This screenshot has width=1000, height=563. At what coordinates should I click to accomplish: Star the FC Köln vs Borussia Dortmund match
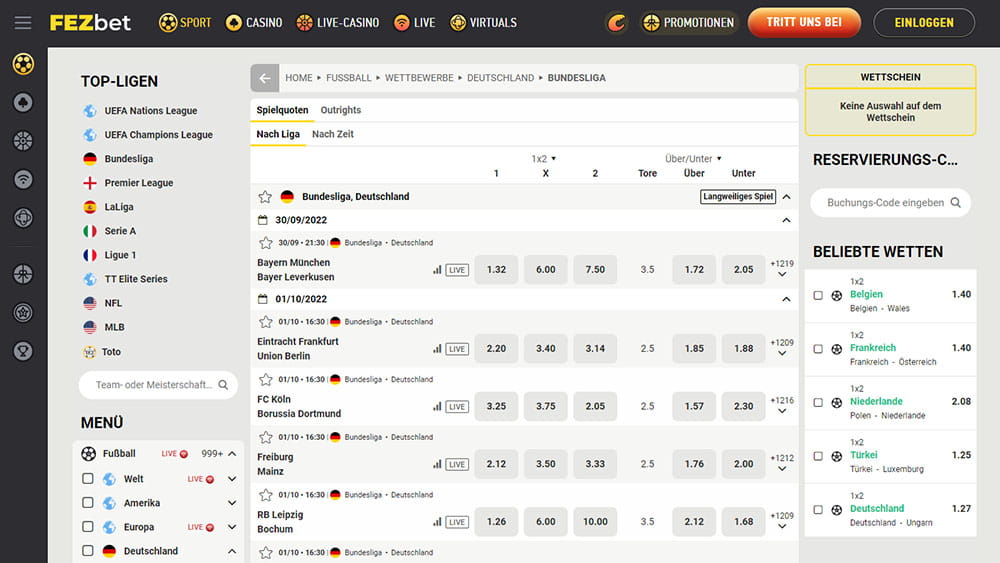click(266, 379)
